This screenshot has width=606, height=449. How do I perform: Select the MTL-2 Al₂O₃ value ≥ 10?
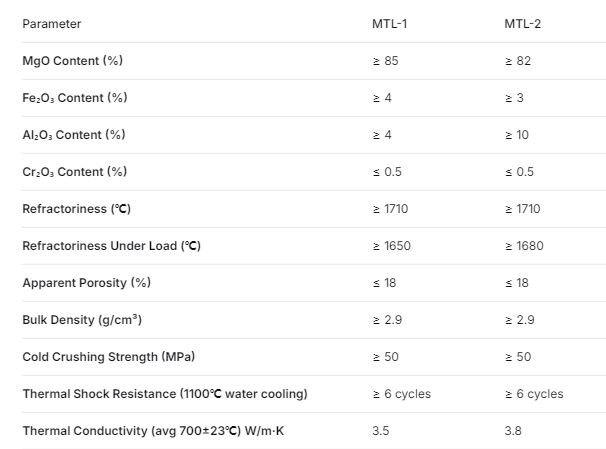(517, 135)
